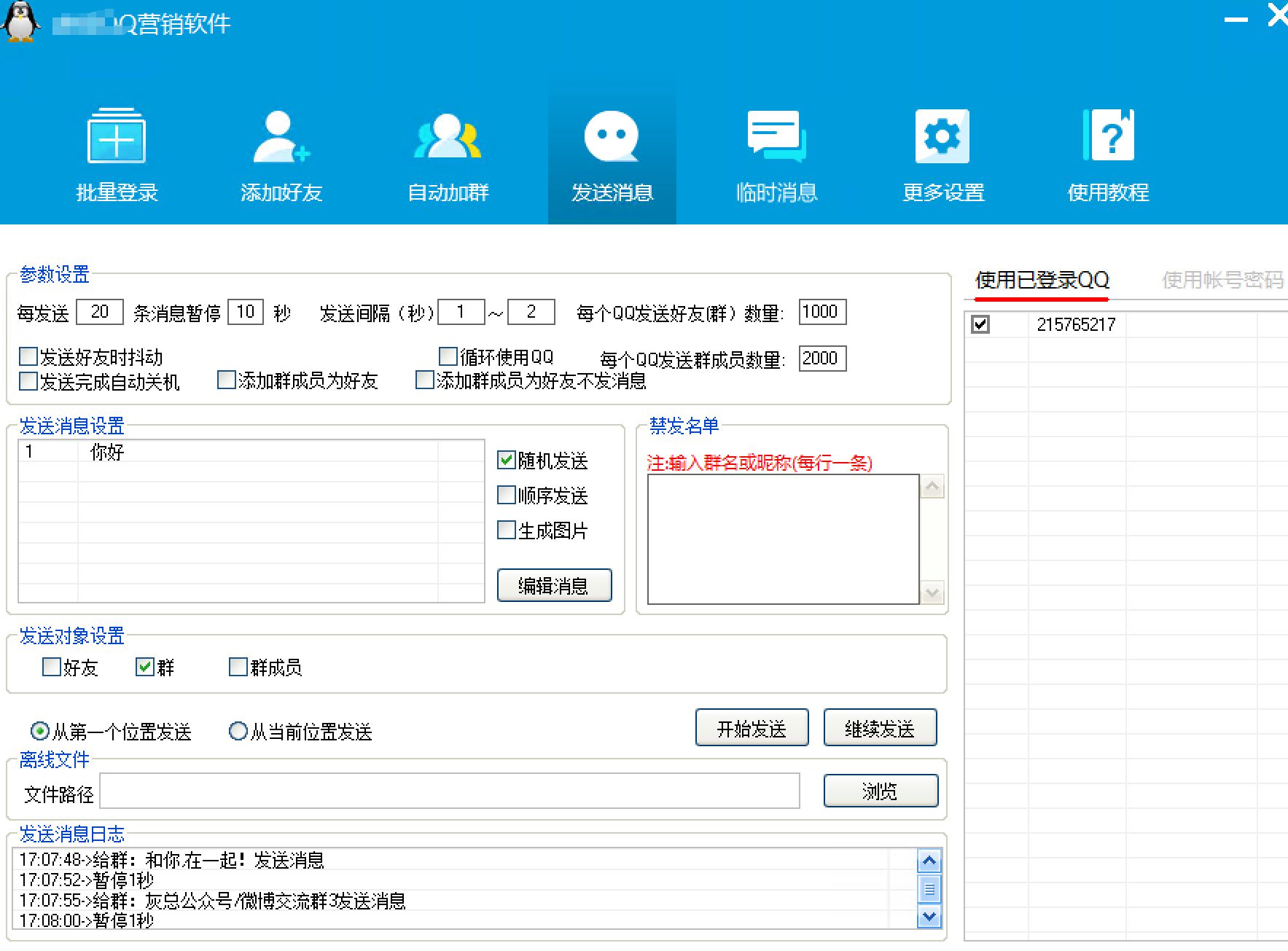1288x951 pixels.
Task: Enable 添加群成员为好友不发消息 checkbox
Action: tap(424, 380)
